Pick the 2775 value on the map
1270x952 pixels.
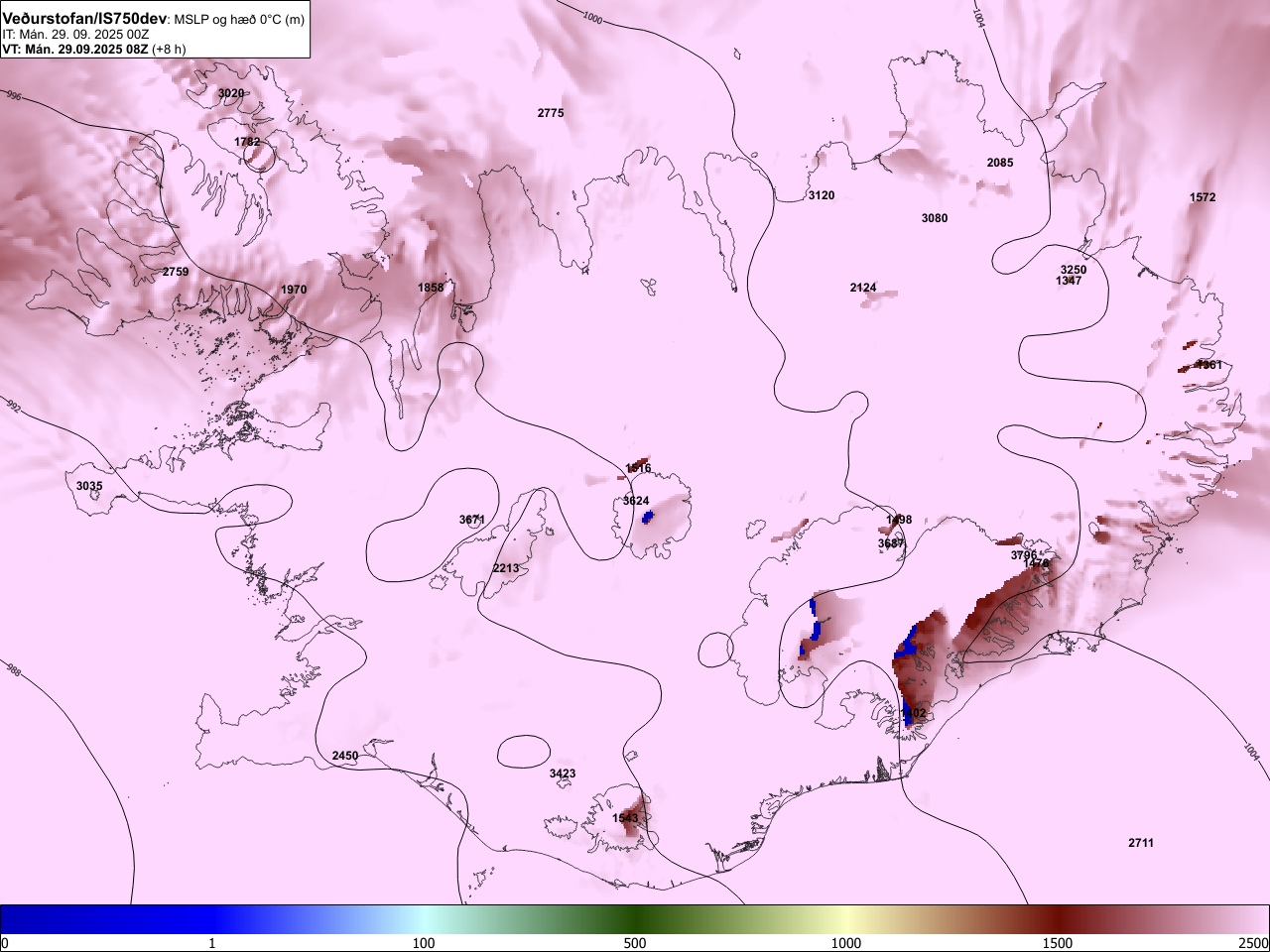click(551, 113)
